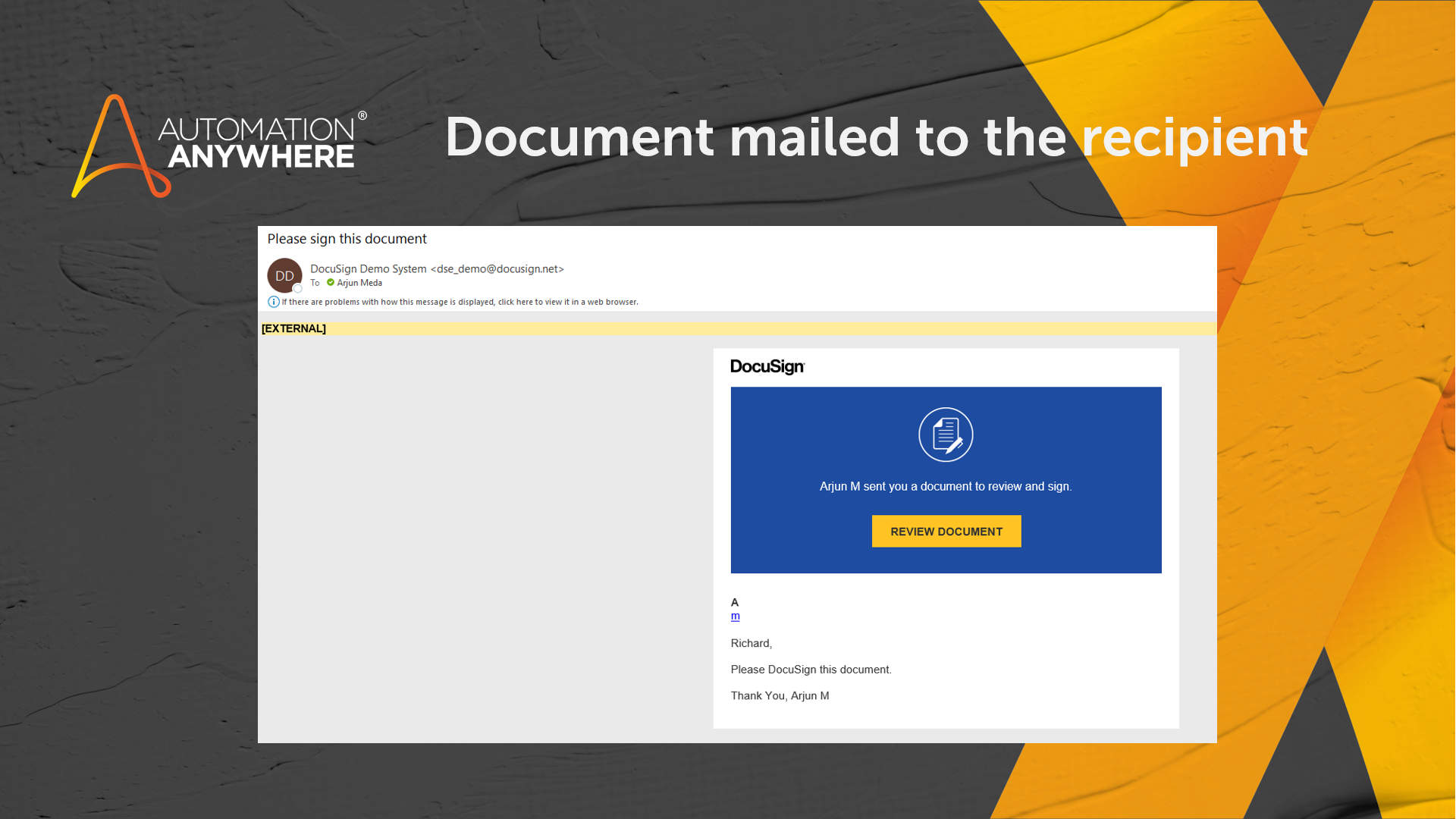The width and height of the screenshot is (1456, 819).
Task: Click 'Please DocuSign this document.' line
Action: [x=811, y=670]
